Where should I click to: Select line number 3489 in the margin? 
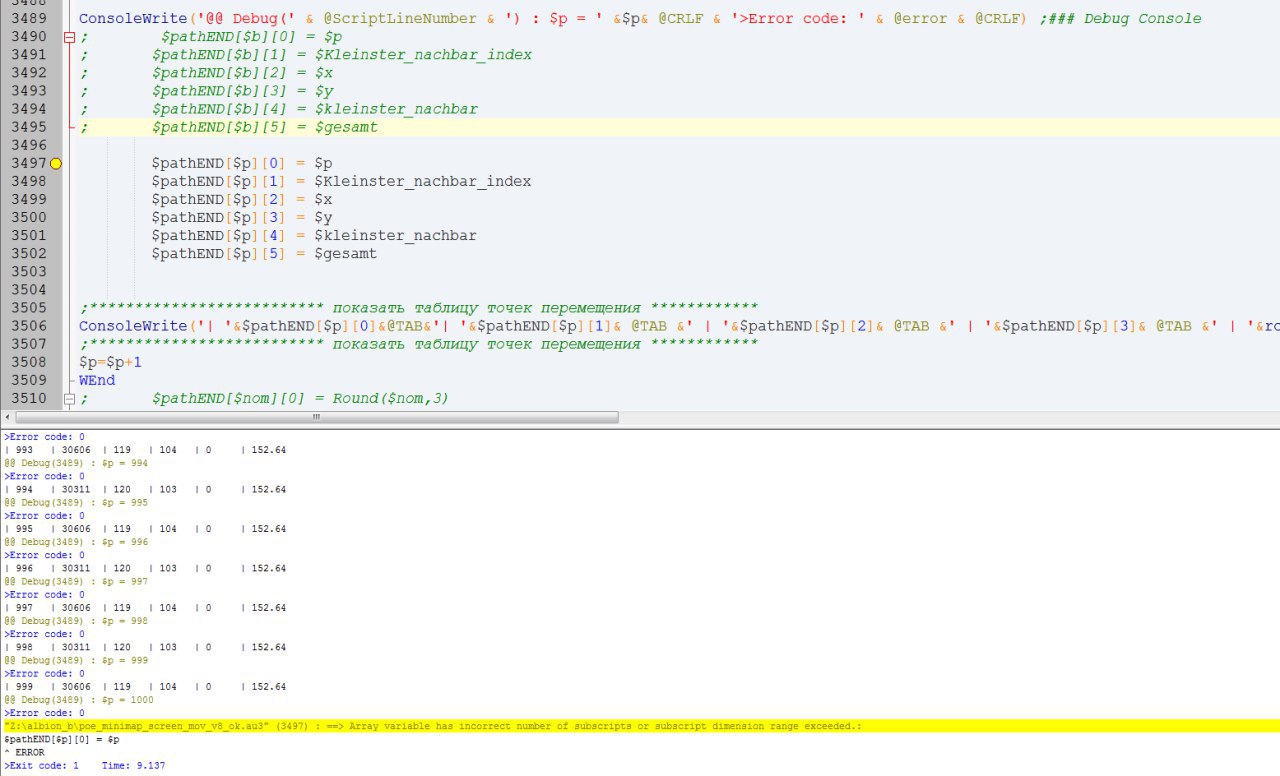[29, 19]
